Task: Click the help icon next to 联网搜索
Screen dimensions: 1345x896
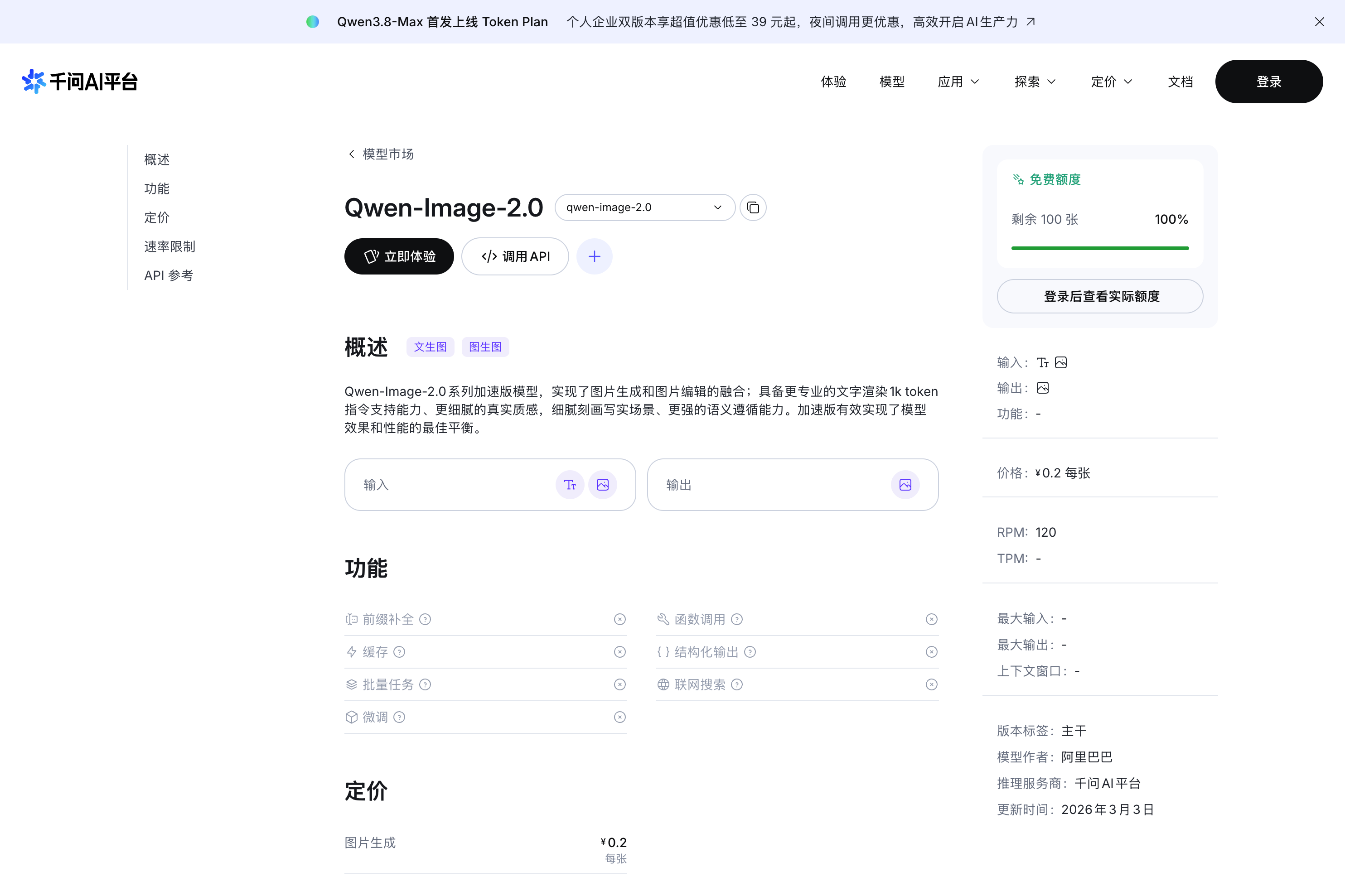Action: (737, 684)
